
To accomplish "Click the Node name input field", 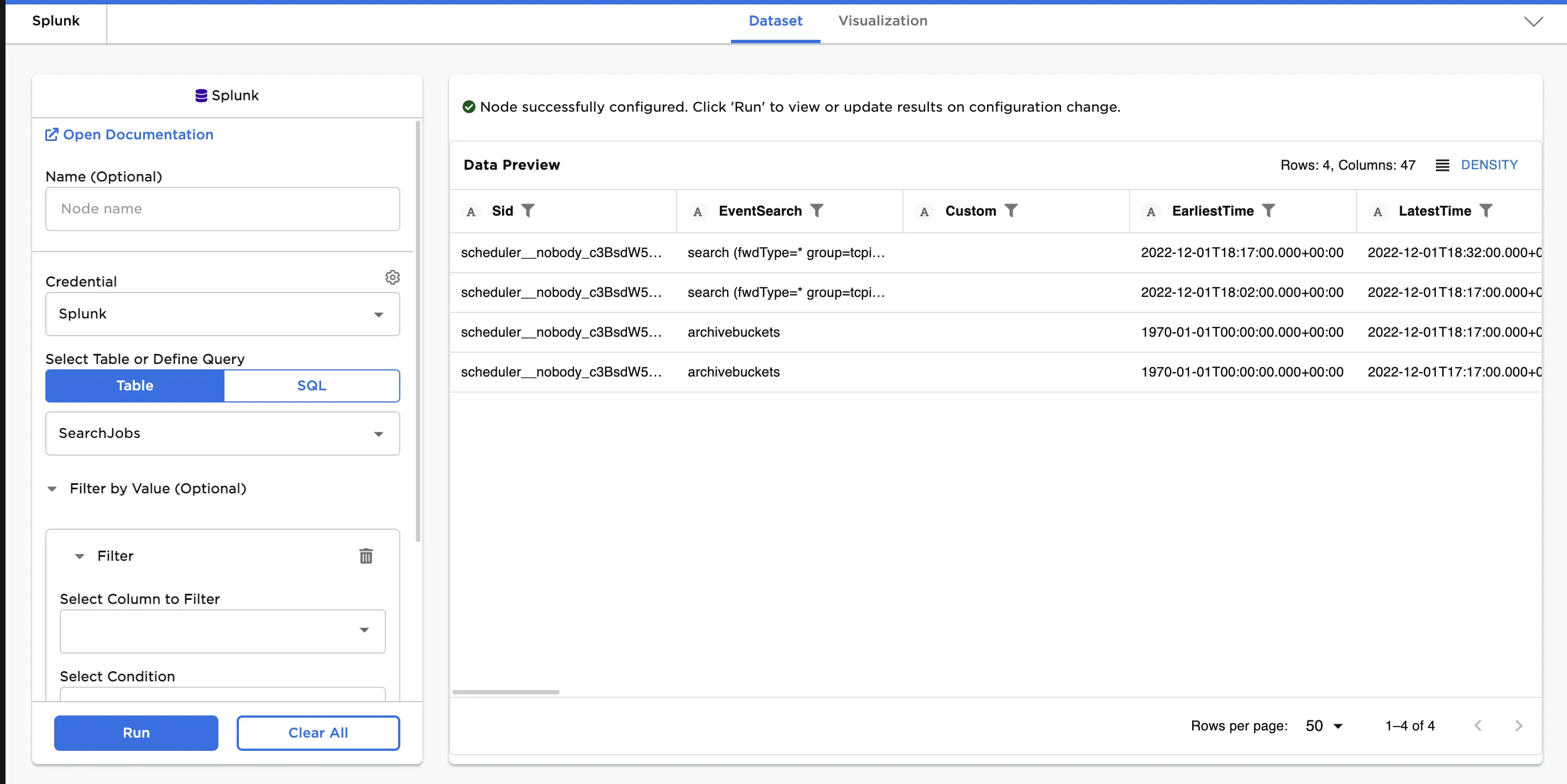I will (223, 208).
